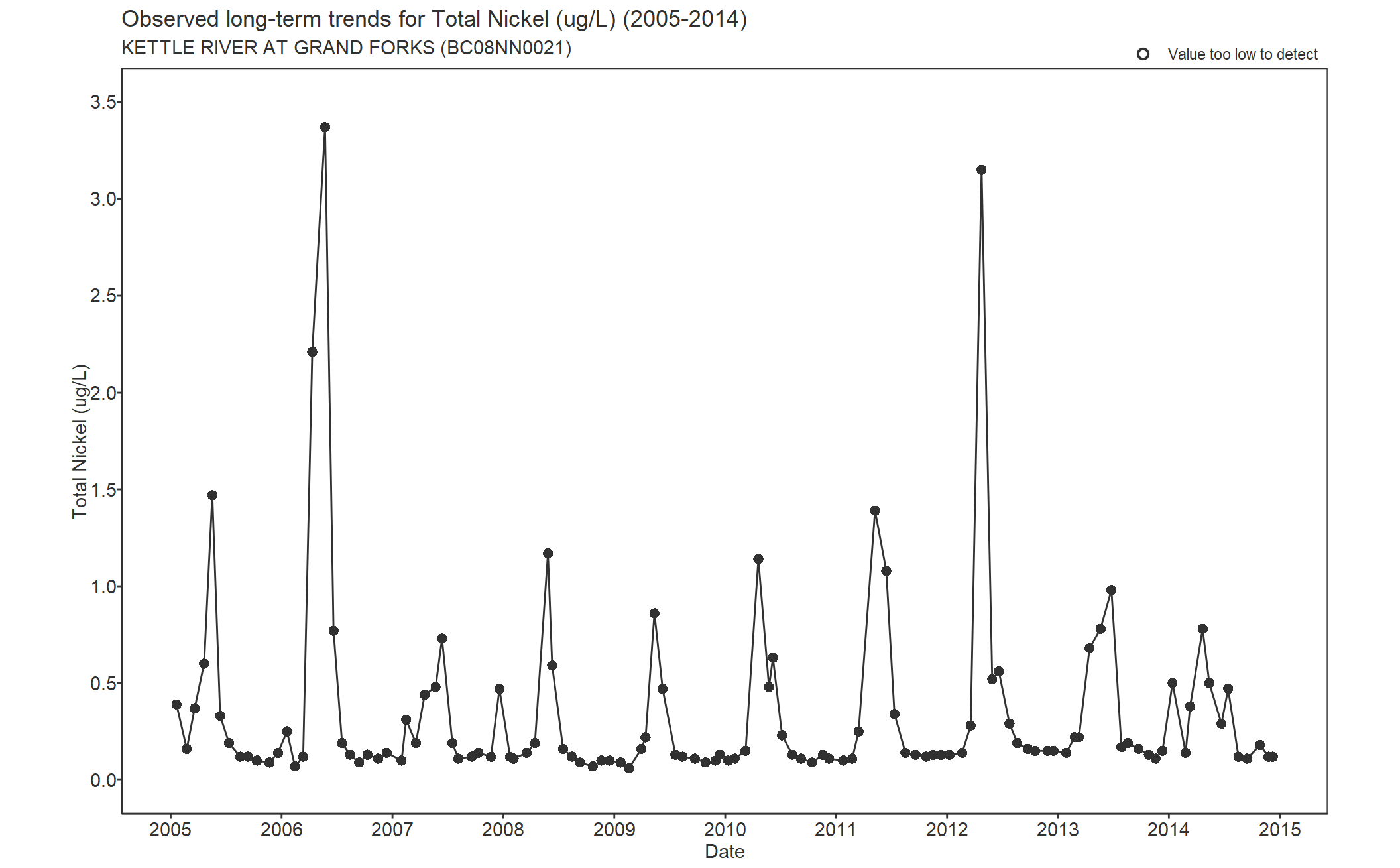Click the 2015 x-axis tick label
Screen dimensions: 1400x868
1279,830
